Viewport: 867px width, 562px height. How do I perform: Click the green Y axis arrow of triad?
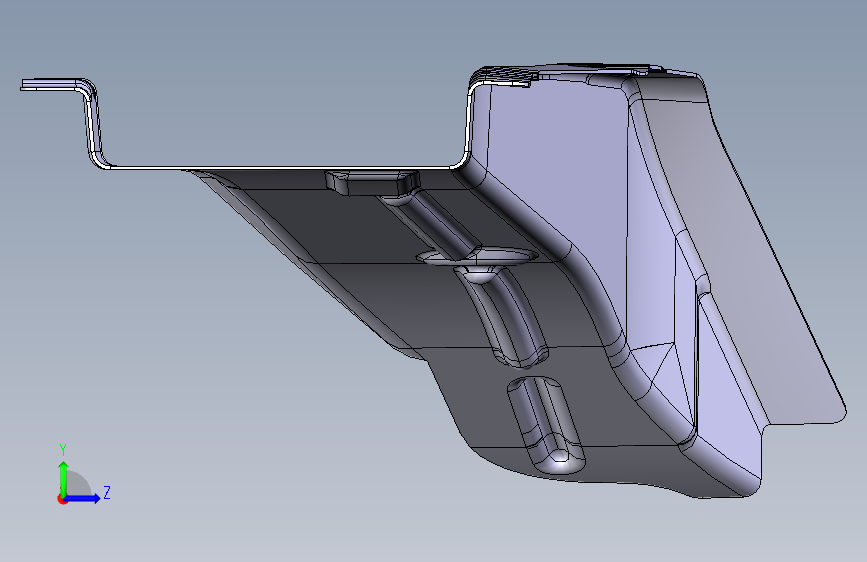(64, 478)
